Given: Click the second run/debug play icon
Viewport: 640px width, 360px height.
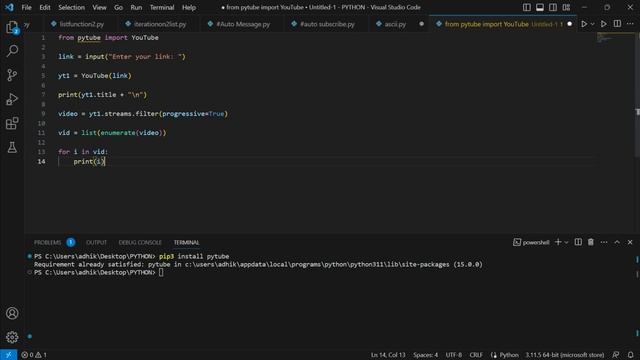Looking at the screenshot, I should (x=604, y=24).
